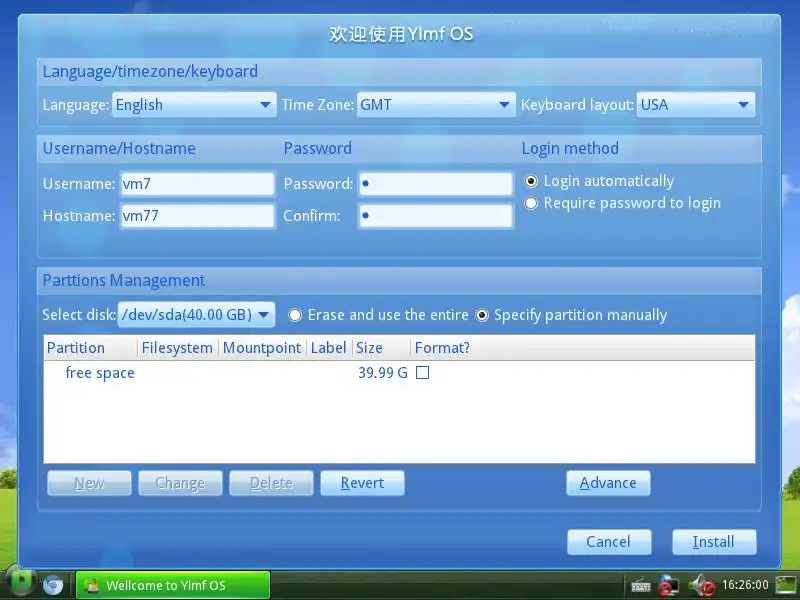This screenshot has height=600, width=800.
Task: Click the Mountpoint column header
Action: pyautogui.click(x=262, y=348)
